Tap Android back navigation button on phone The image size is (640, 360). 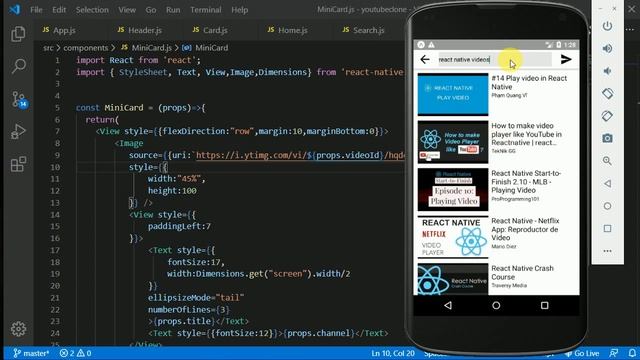coord(448,305)
